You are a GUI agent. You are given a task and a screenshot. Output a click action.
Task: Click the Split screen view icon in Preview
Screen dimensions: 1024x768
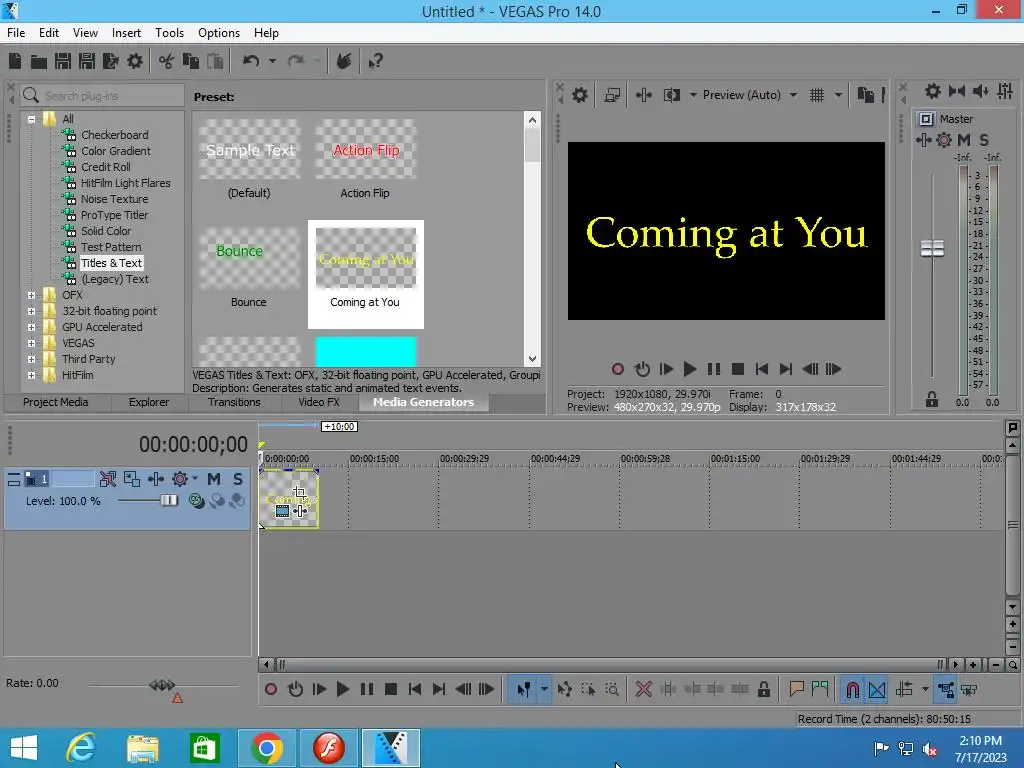pyautogui.click(x=671, y=95)
